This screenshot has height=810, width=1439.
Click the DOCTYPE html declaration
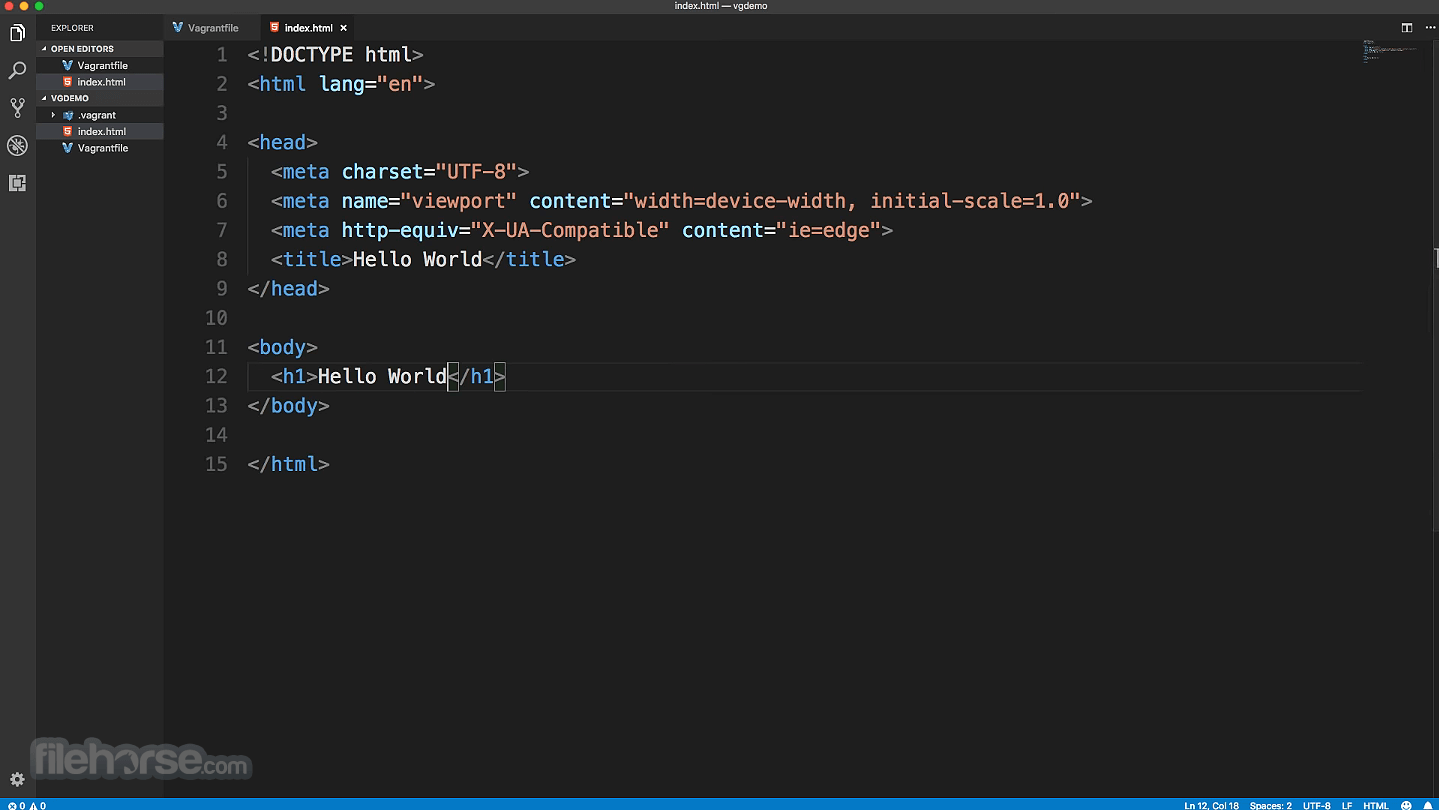tap(335, 55)
